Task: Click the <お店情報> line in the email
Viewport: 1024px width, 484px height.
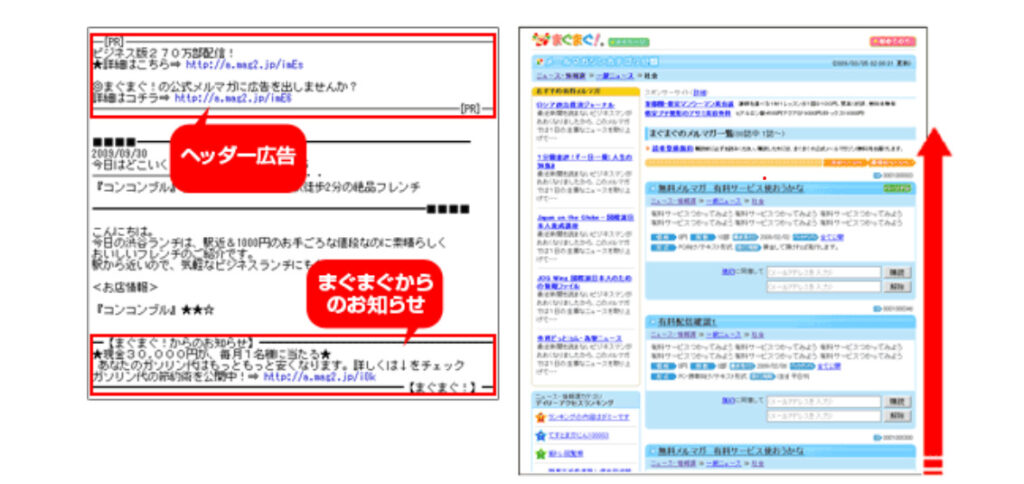Action: [x=125, y=286]
